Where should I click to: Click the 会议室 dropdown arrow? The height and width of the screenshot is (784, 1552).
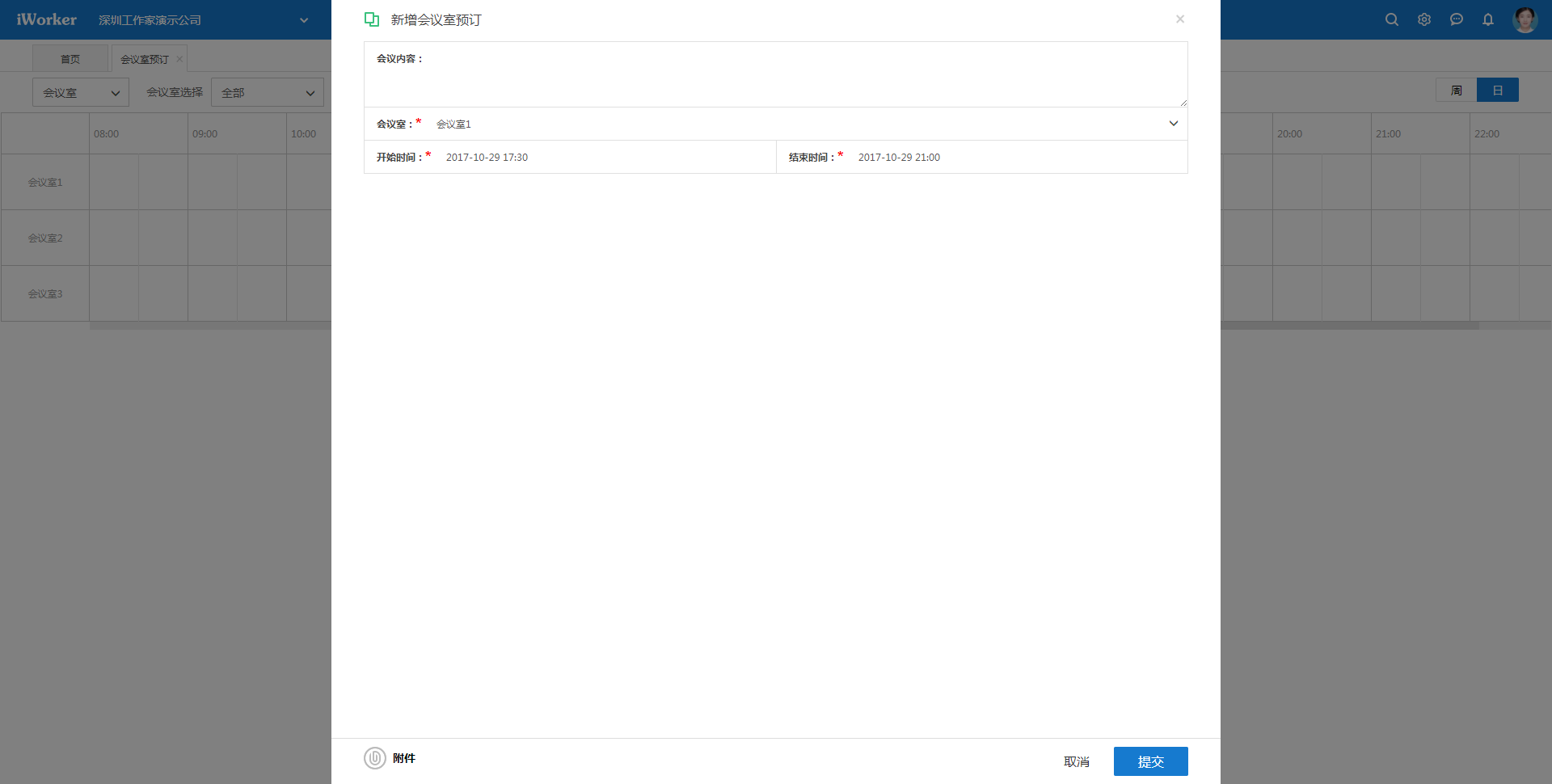click(x=1174, y=124)
